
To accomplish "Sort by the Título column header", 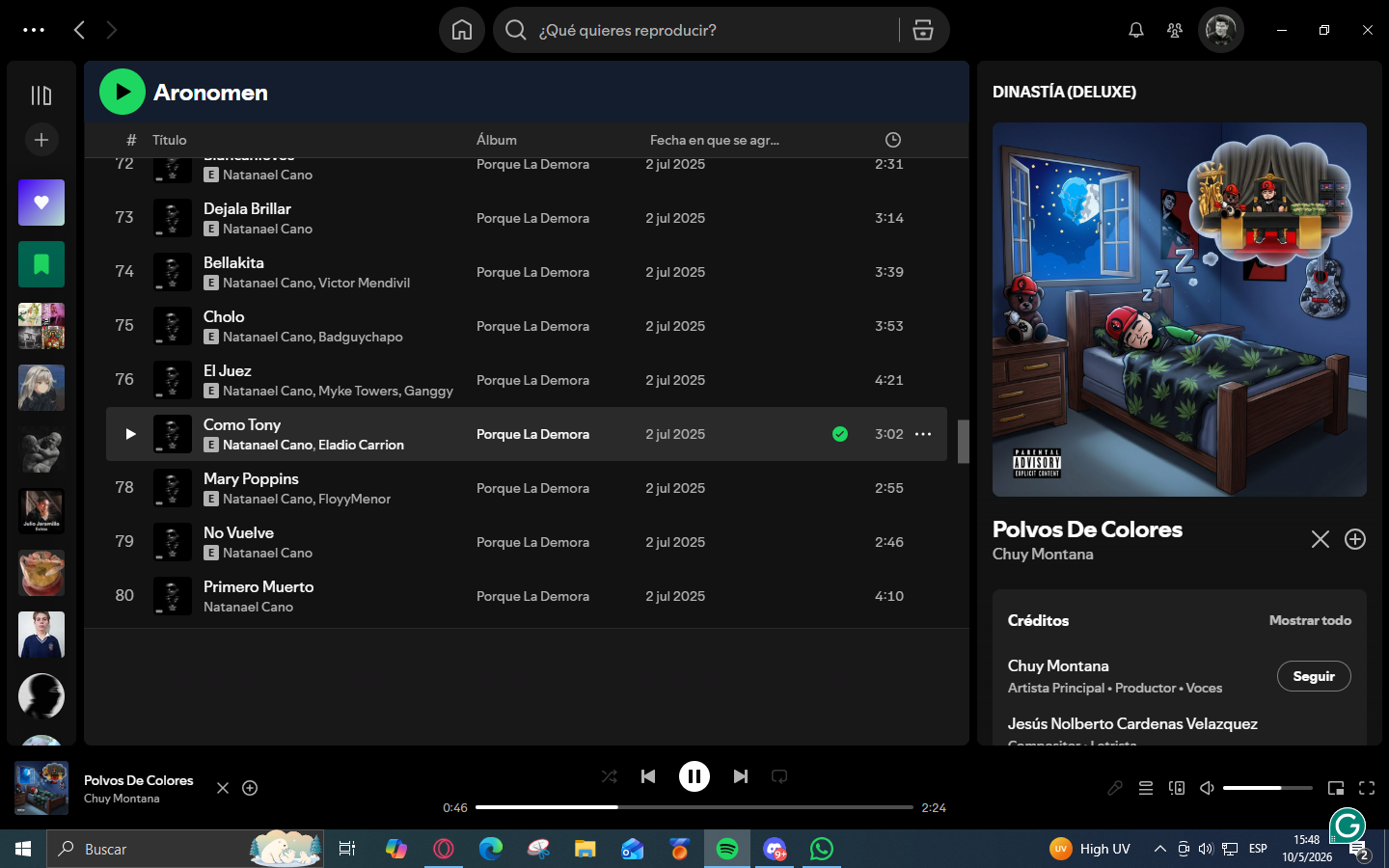I will click(170, 140).
